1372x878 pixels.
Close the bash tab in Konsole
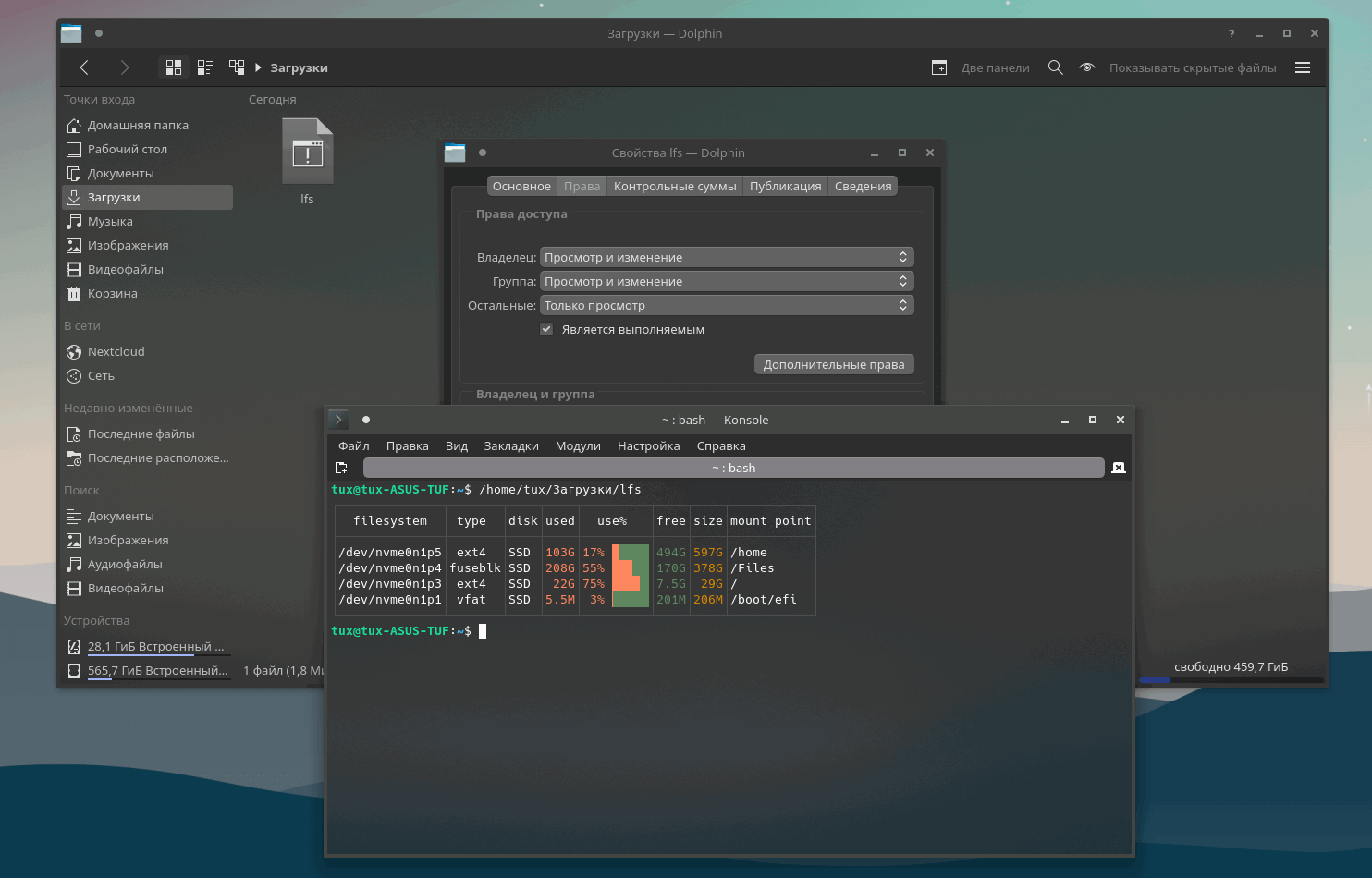click(1119, 468)
